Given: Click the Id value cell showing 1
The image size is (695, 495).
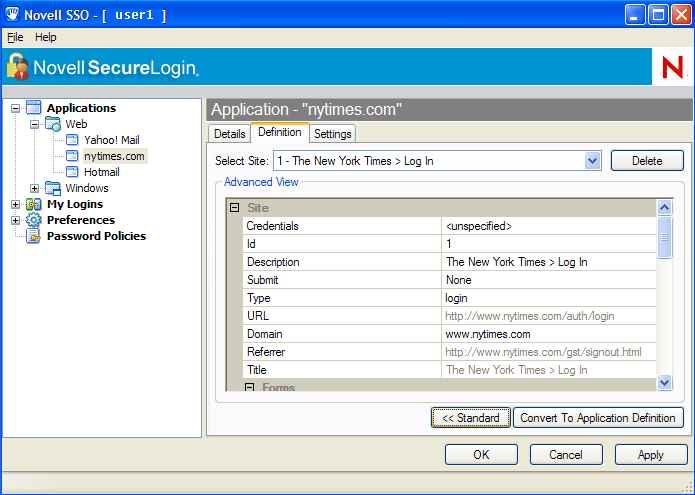Looking at the screenshot, I should pos(549,244).
